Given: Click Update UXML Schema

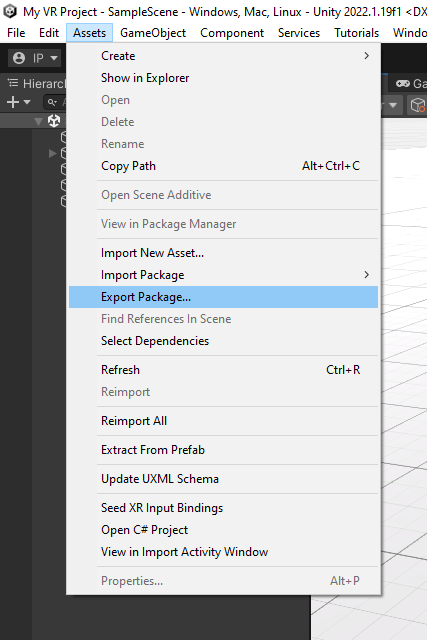Looking at the screenshot, I should click(223, 479).
